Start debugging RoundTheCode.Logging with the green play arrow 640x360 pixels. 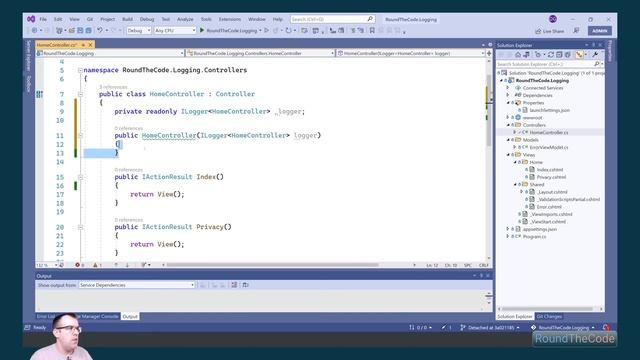tap(202, 30)
